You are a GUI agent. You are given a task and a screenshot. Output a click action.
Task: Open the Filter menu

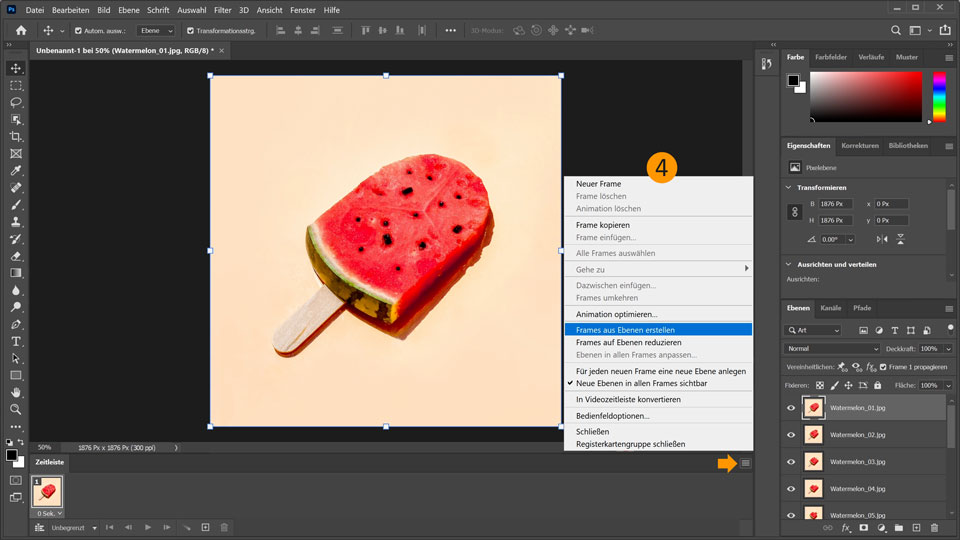tap(221, 10)
